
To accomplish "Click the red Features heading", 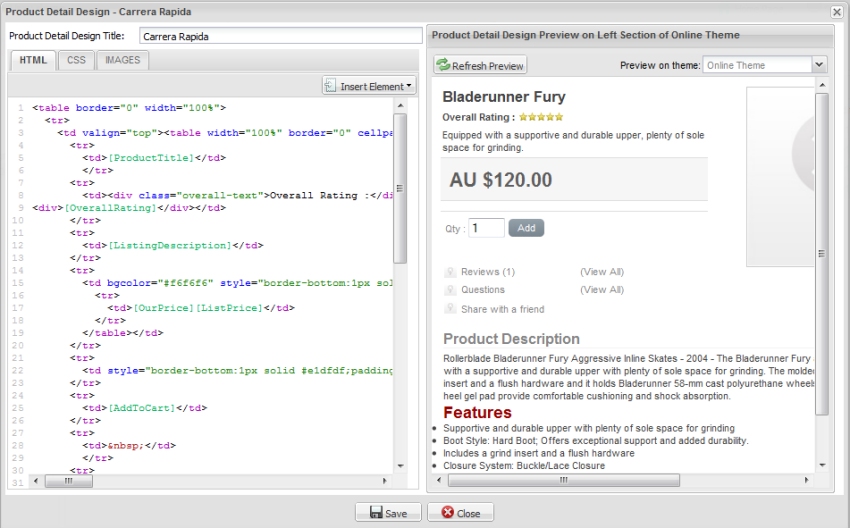I will [477, 413].
